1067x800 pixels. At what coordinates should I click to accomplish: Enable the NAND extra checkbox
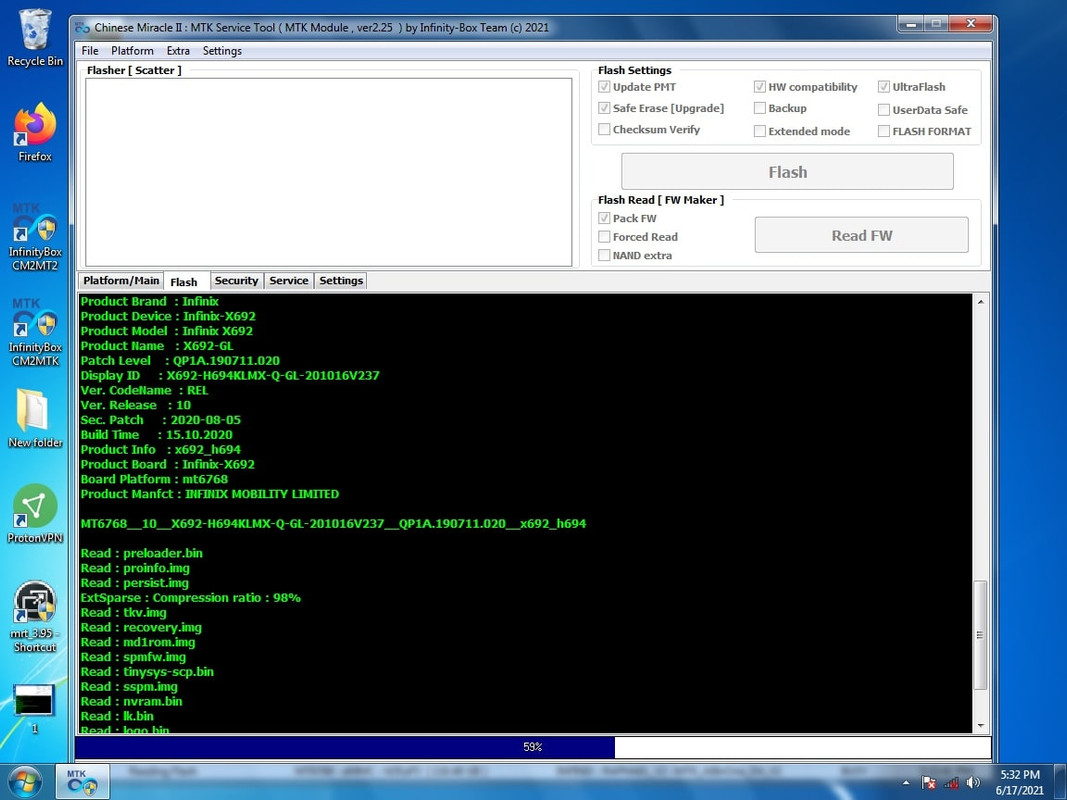pos(604,255)
